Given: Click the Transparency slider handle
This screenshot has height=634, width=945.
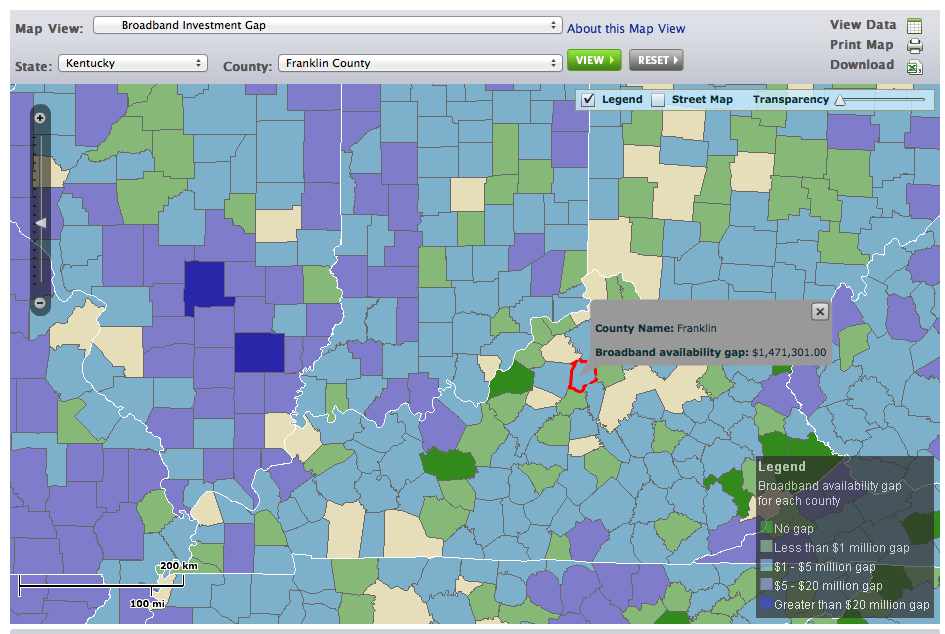Looking at the screenshot, I should (840, 100).
